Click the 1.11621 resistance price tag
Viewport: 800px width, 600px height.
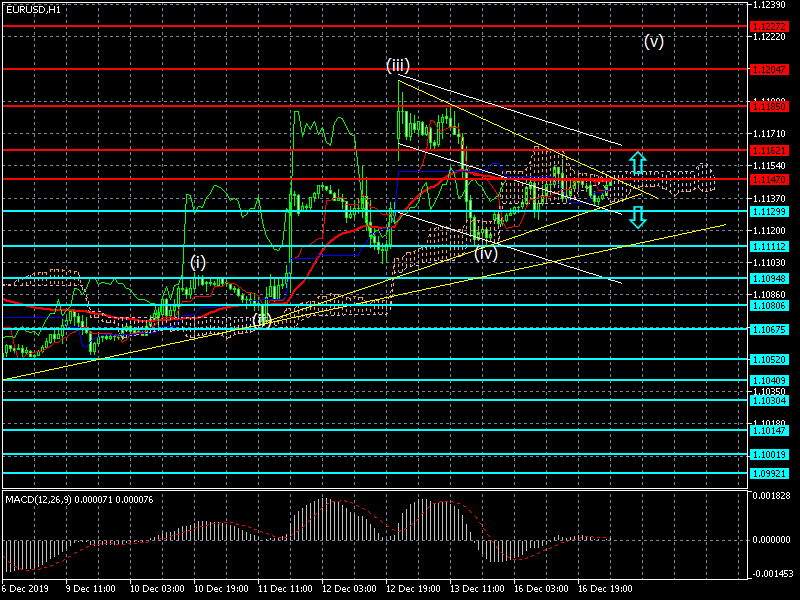click(769, 151)
